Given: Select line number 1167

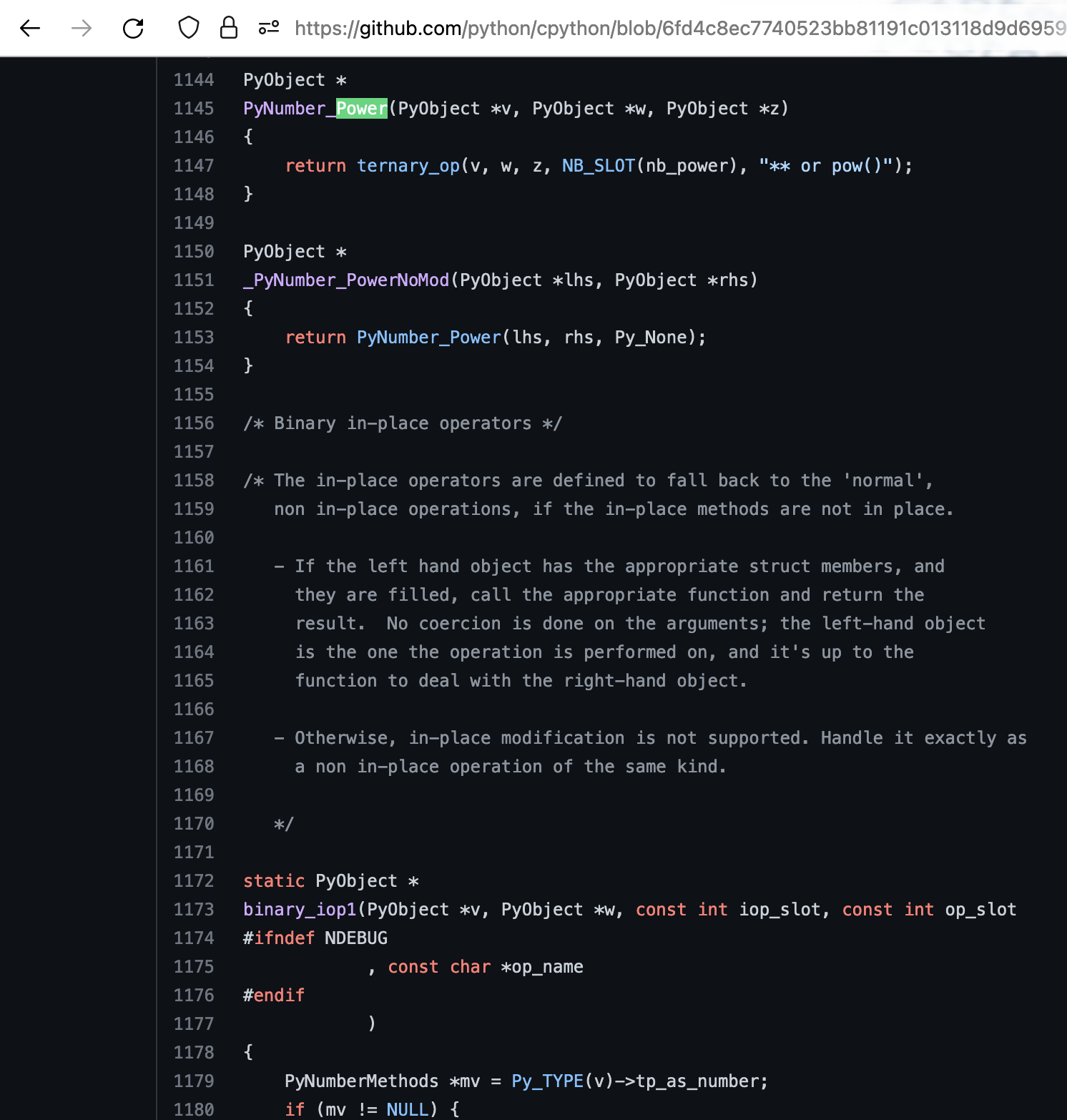Looking at the screenshot, I should pos(194,738).
